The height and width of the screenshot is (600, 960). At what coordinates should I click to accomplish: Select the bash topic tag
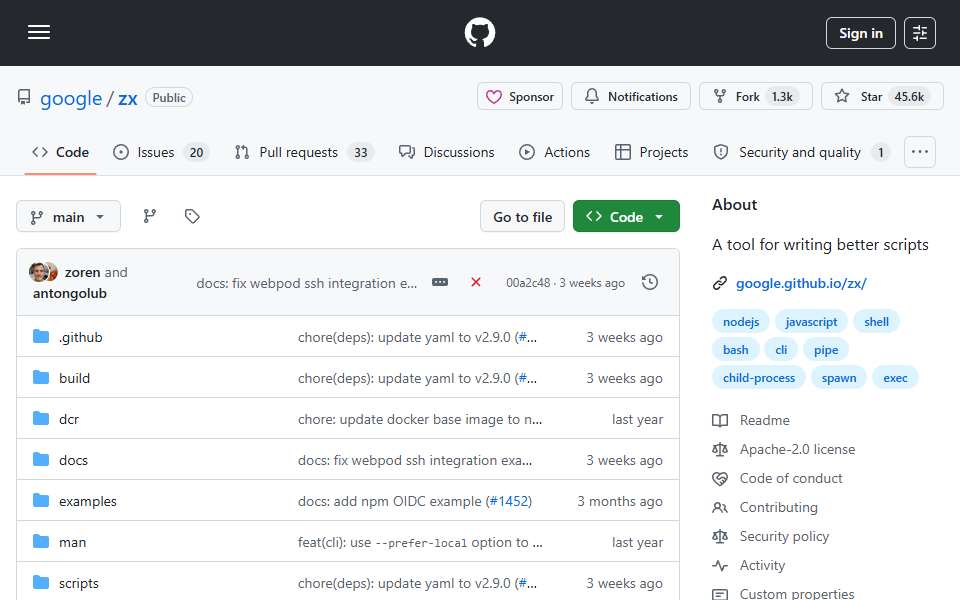point(735,350)
